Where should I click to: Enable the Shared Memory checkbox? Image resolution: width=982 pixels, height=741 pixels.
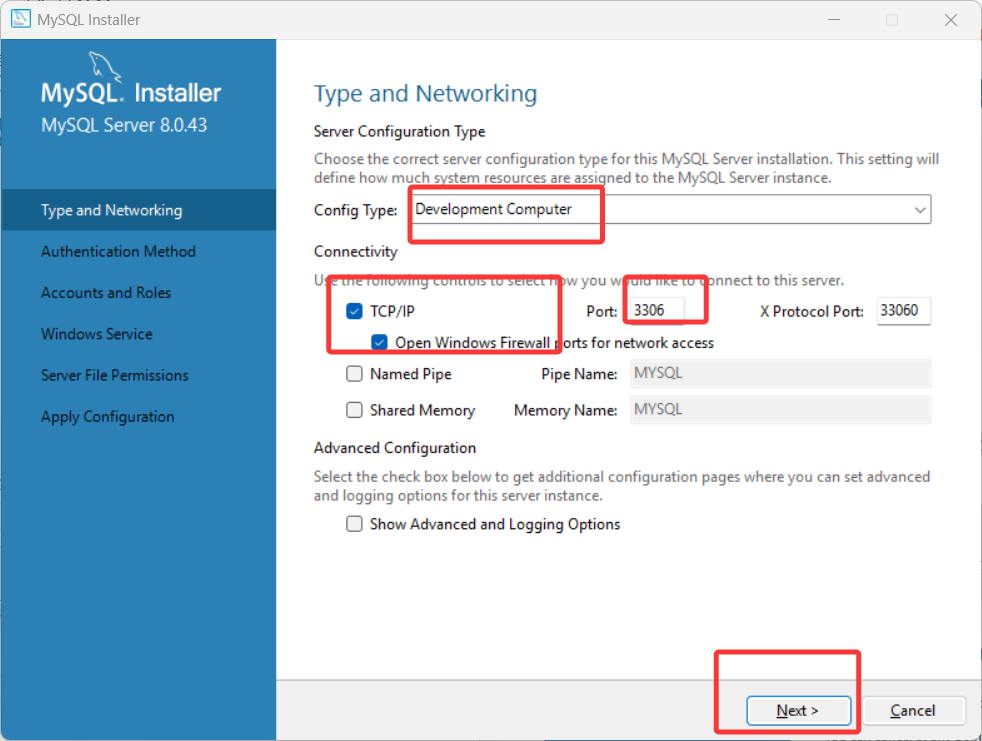tap(354, 410)
